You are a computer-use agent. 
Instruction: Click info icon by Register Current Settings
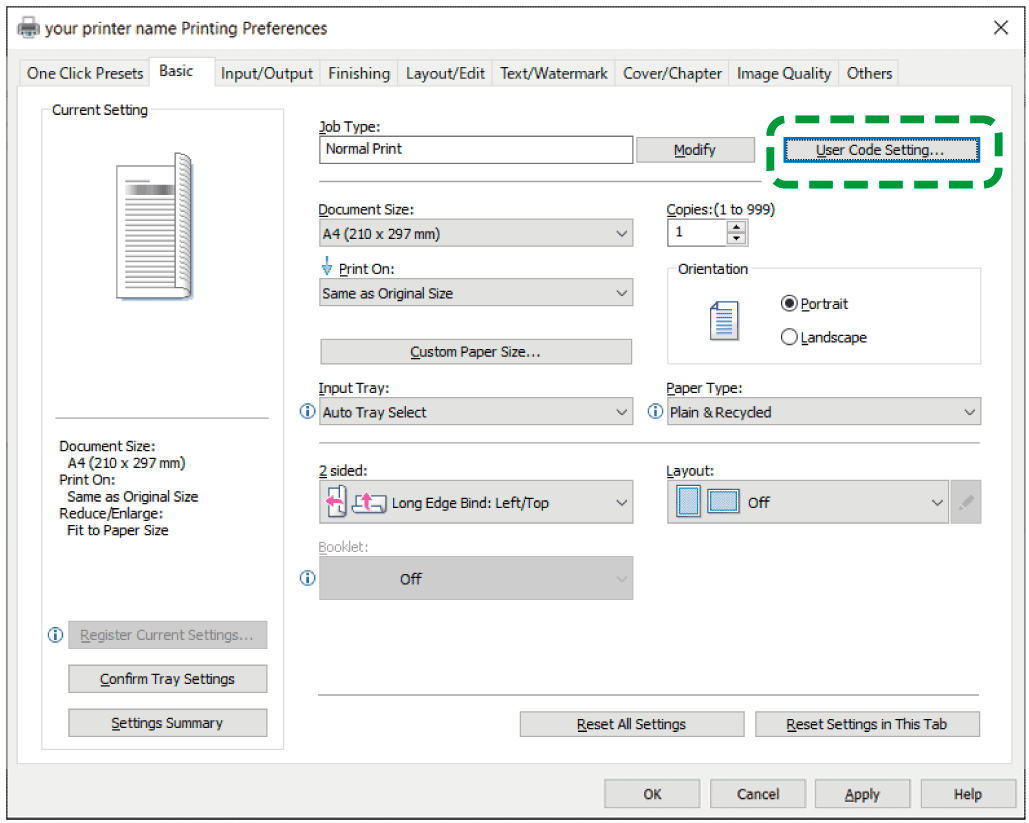point(56,635)
